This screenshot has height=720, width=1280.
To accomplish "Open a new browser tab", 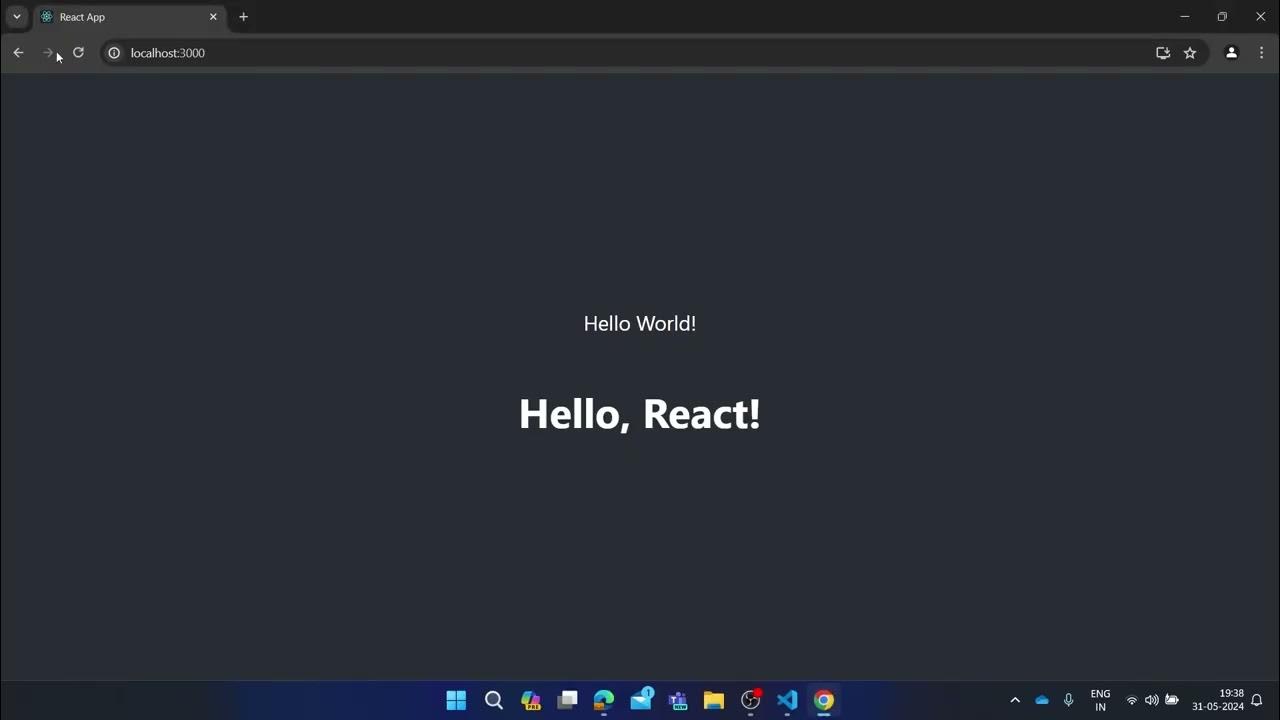I will pyautogui.click(x=243, y=17).
